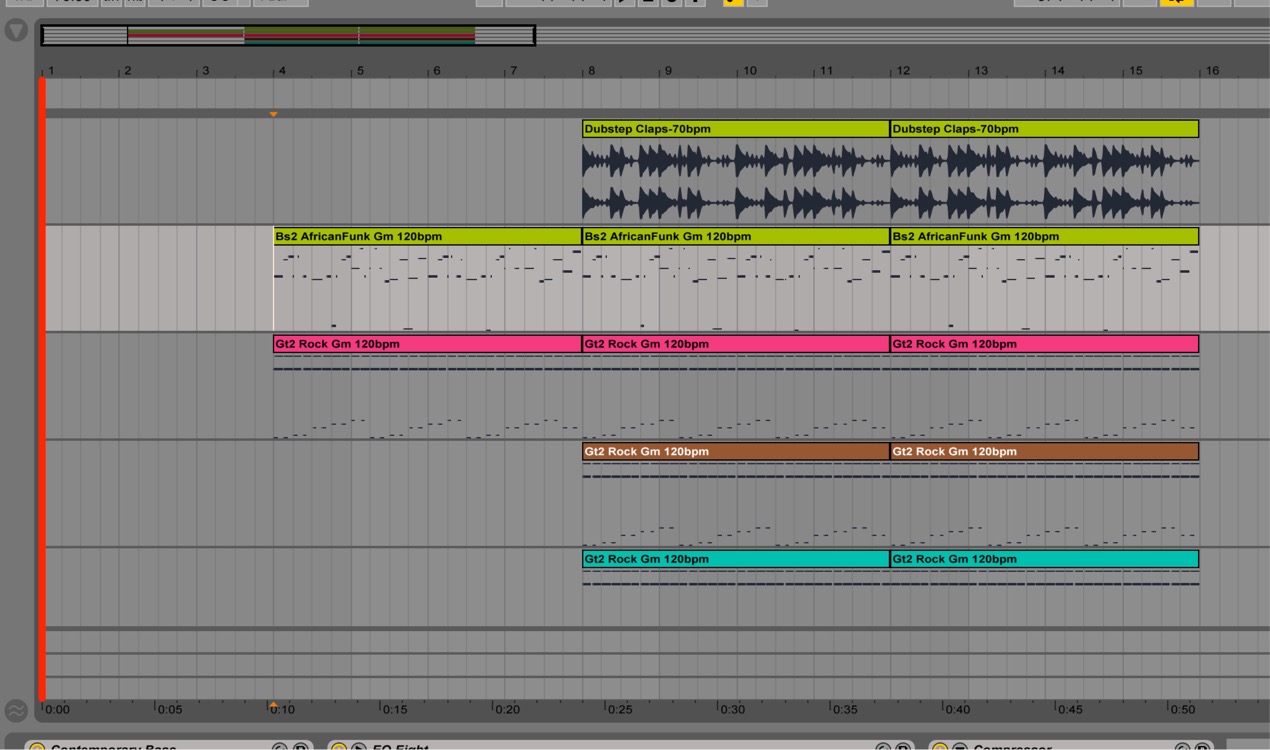This screenshot has height=750, width=1270.
Task: Expand the EQ Eight display triangle
Action: [359, 746]
